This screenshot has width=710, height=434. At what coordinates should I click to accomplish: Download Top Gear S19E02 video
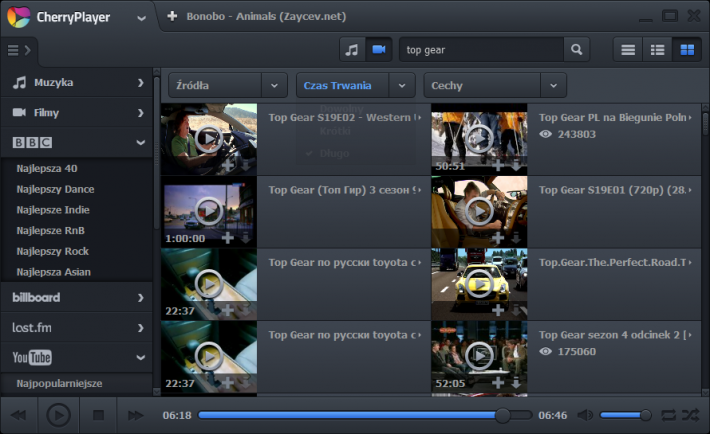[x=245, y=165]
